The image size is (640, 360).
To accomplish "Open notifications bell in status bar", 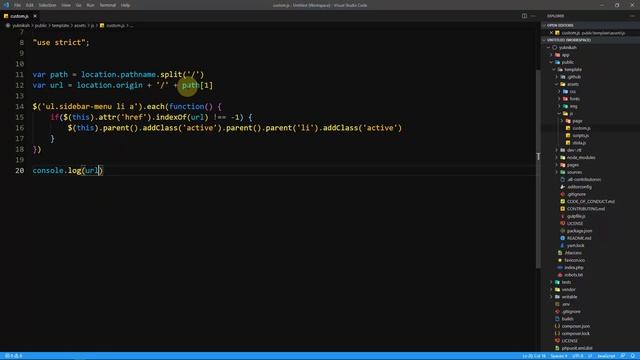I will click(x=633, y=356).
